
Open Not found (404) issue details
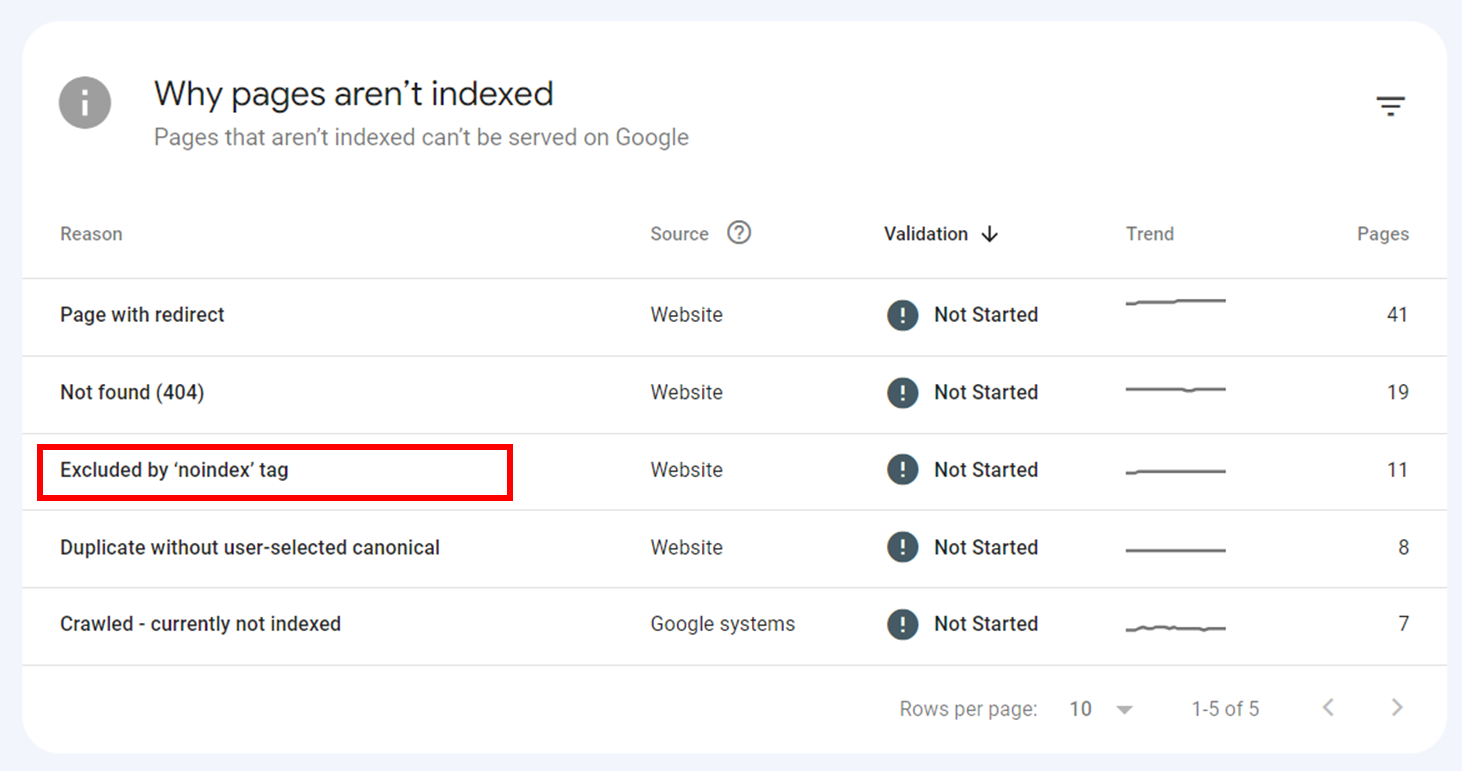(x=132, y=392)
